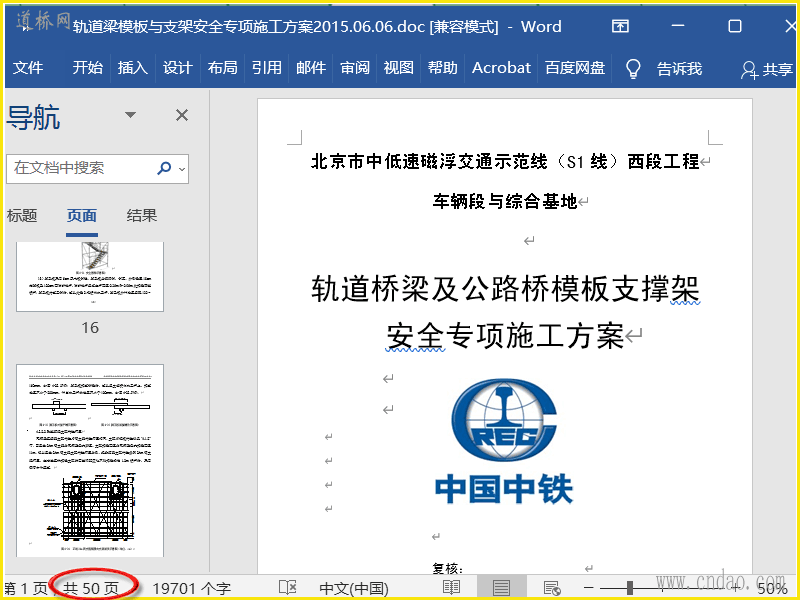Click the 车辆段与综合基地 heading line
Image resolution: width=800 pixels, height=600 pixels.
pyautogui.click(x=505, y=202)
